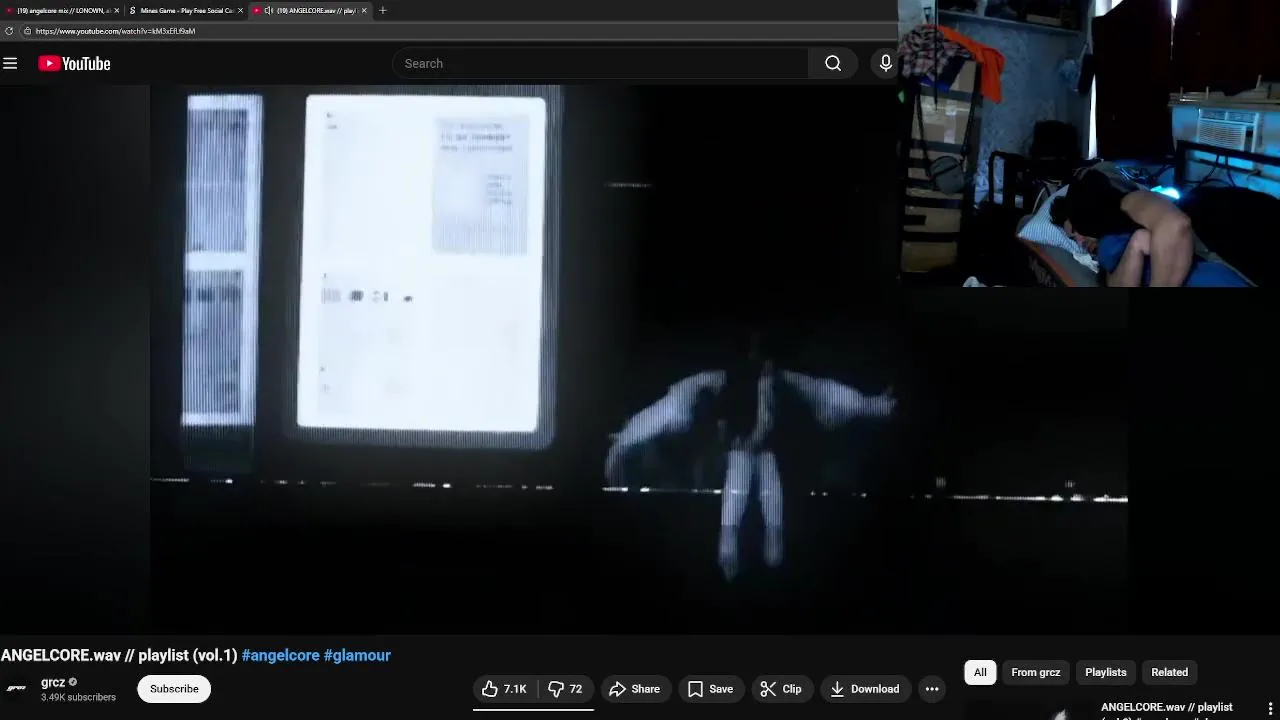Open more actions ellipsis below video
The height and width of the screenshot is (720, 1280).
[932, 689]
